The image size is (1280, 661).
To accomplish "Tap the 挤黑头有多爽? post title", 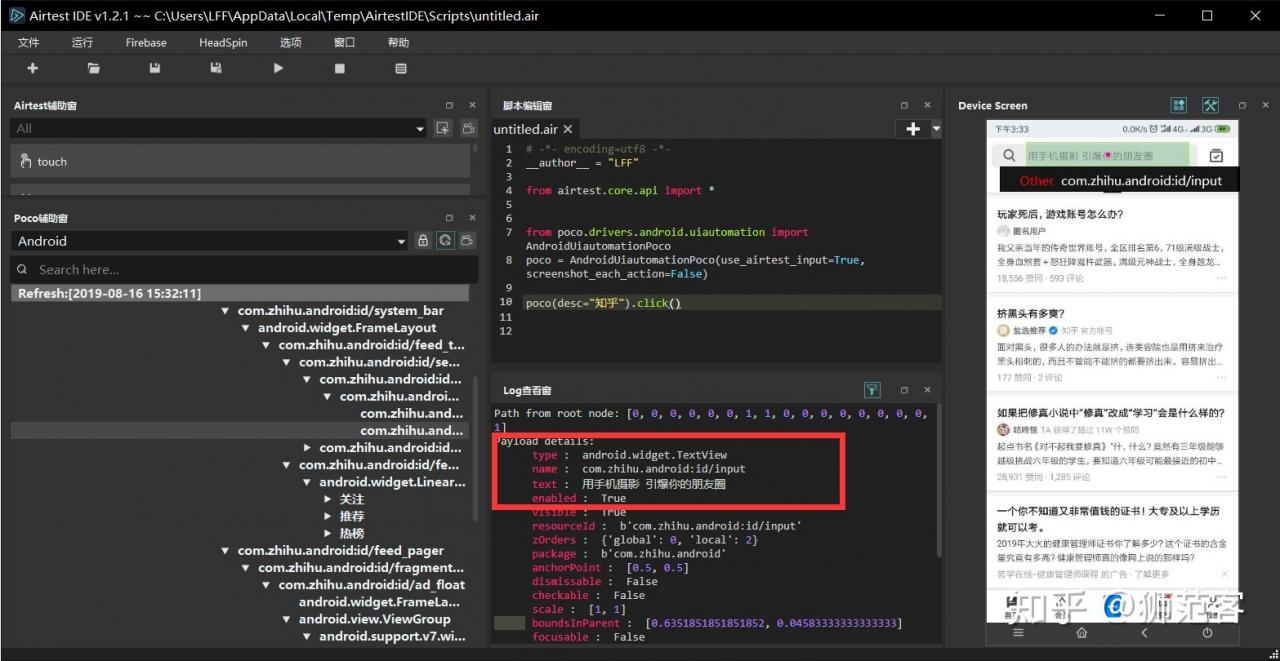I will (1031, 313).
